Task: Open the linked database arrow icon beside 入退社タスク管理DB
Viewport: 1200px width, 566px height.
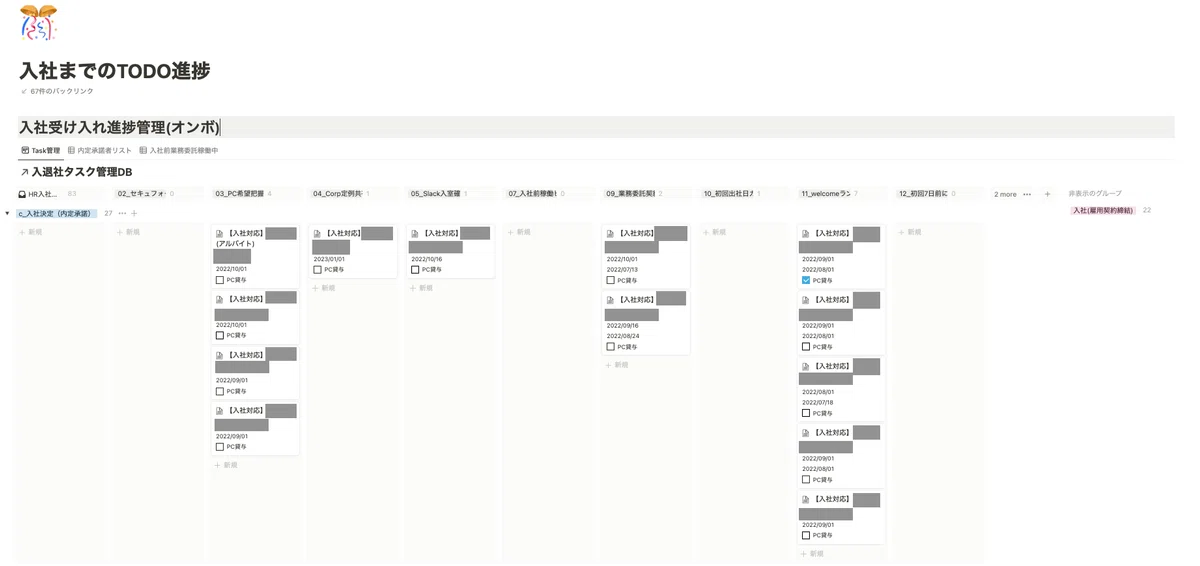Action: 25,173
